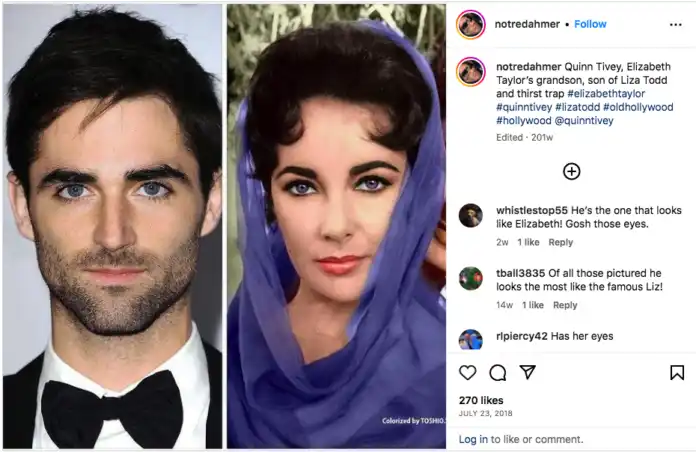696x452 pixels.
Task: View who gave 270 likes
Action: pyautogui.click(x=481, y=400)
